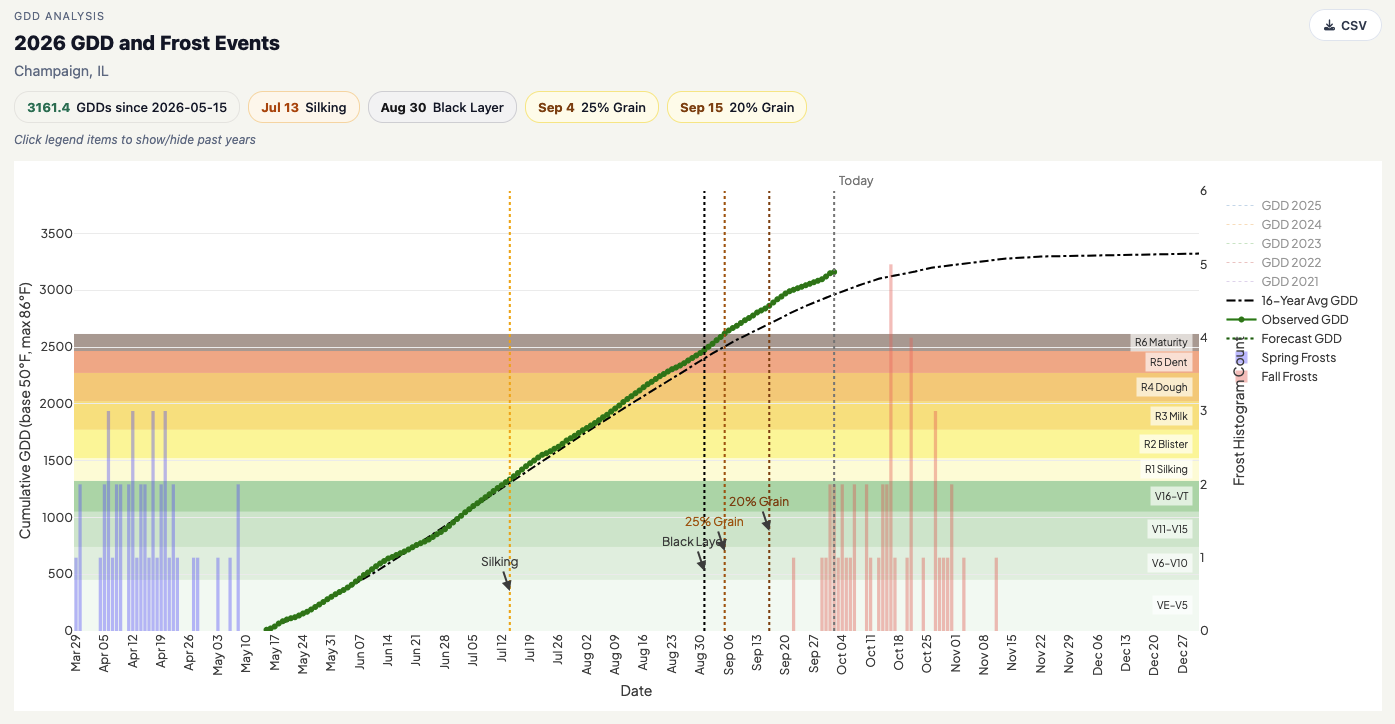The image size is (1395, 724).
Task: Click the Jul 13 Silking badge
Action: coord(304,107)
